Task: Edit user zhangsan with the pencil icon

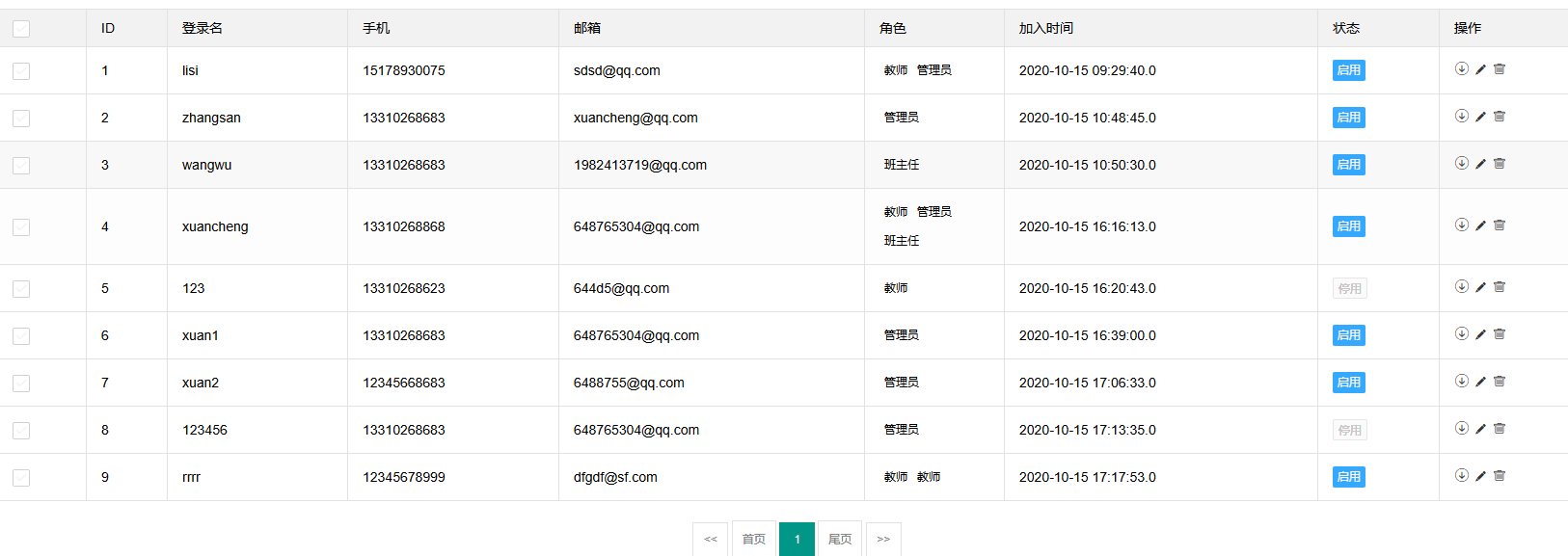Action: coord(1480,117)
